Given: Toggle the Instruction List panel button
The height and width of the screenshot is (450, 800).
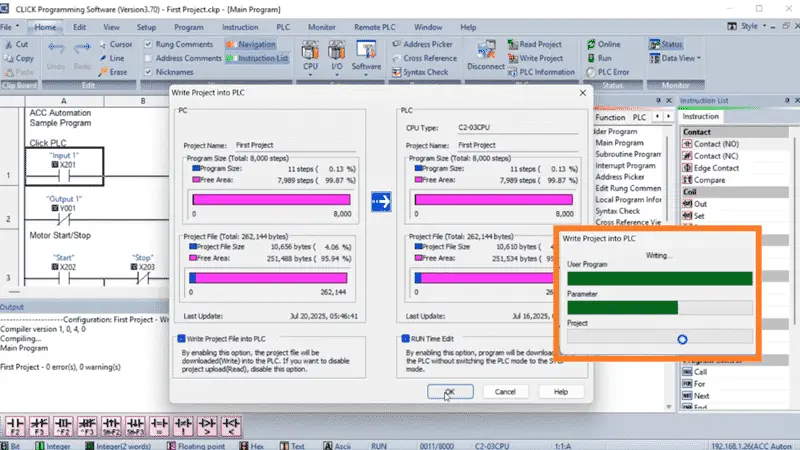Looking at the screenshot, I should click(x=258, y=58).
